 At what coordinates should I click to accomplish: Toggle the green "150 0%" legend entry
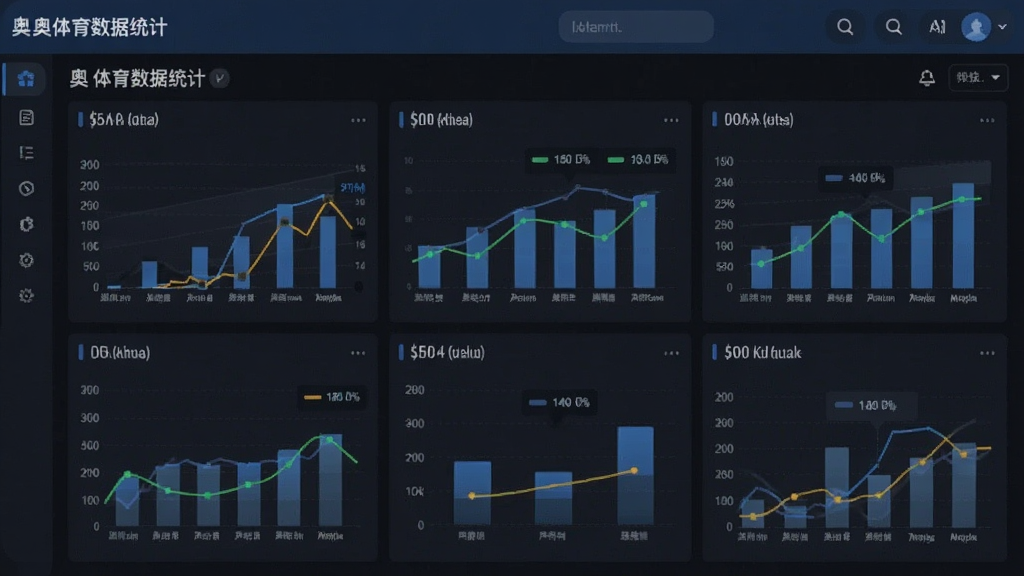pyautogui.click(x=561, y=159)
